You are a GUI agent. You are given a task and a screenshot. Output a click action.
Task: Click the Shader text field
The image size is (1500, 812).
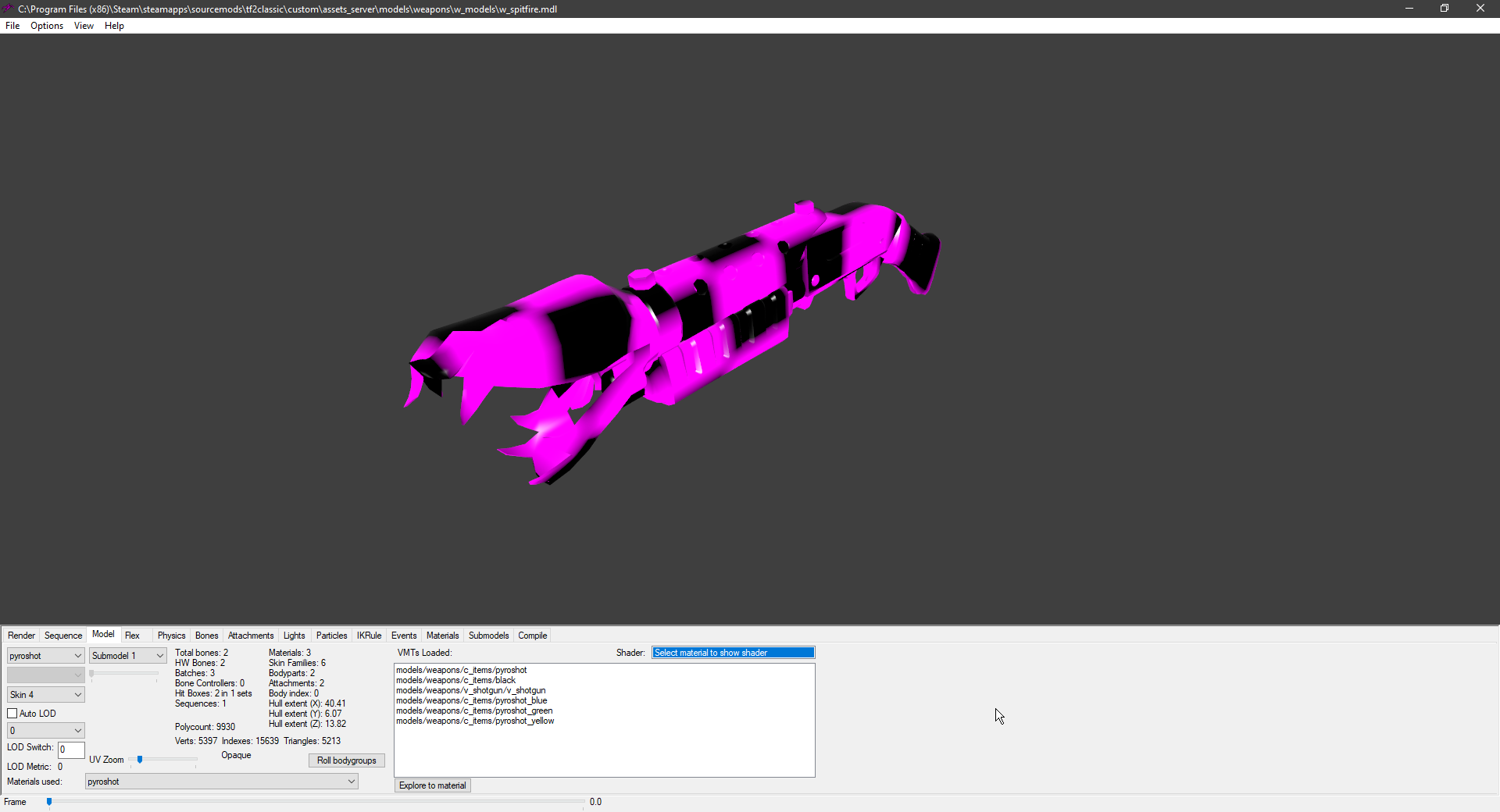pyautogui.click(x=733, y=653)
